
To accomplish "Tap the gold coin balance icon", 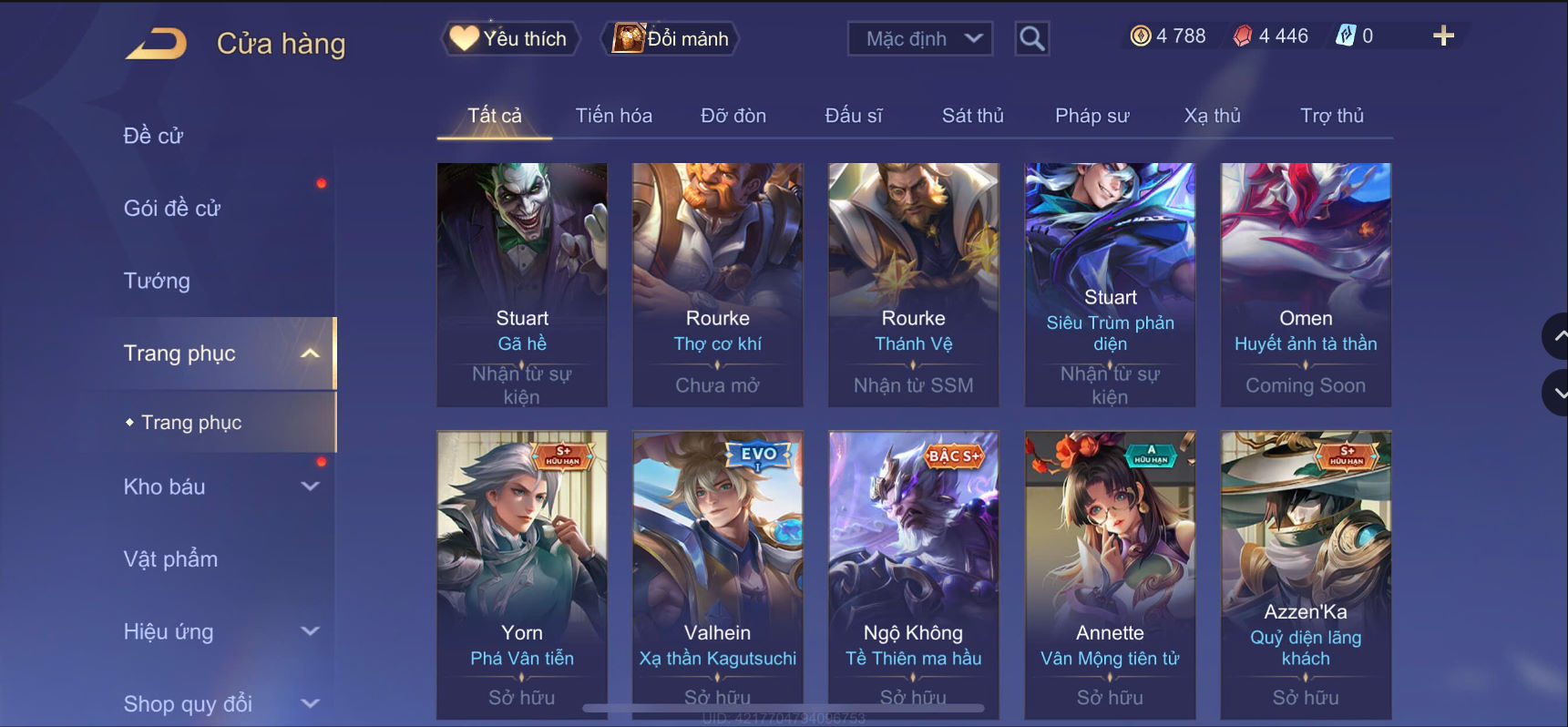I will click(1141, 36).
